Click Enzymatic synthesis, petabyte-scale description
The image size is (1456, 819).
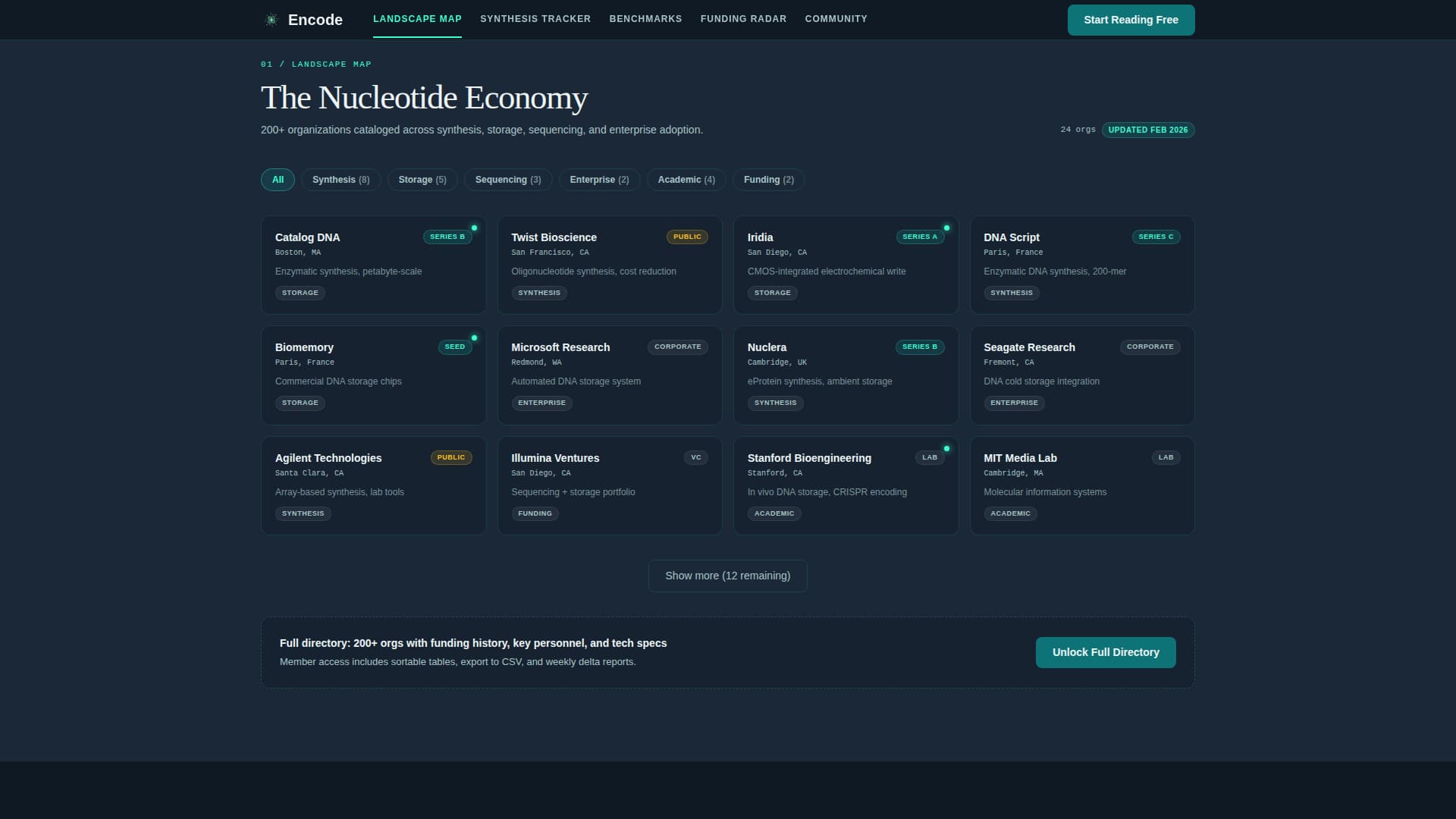[x=348, y=271]
